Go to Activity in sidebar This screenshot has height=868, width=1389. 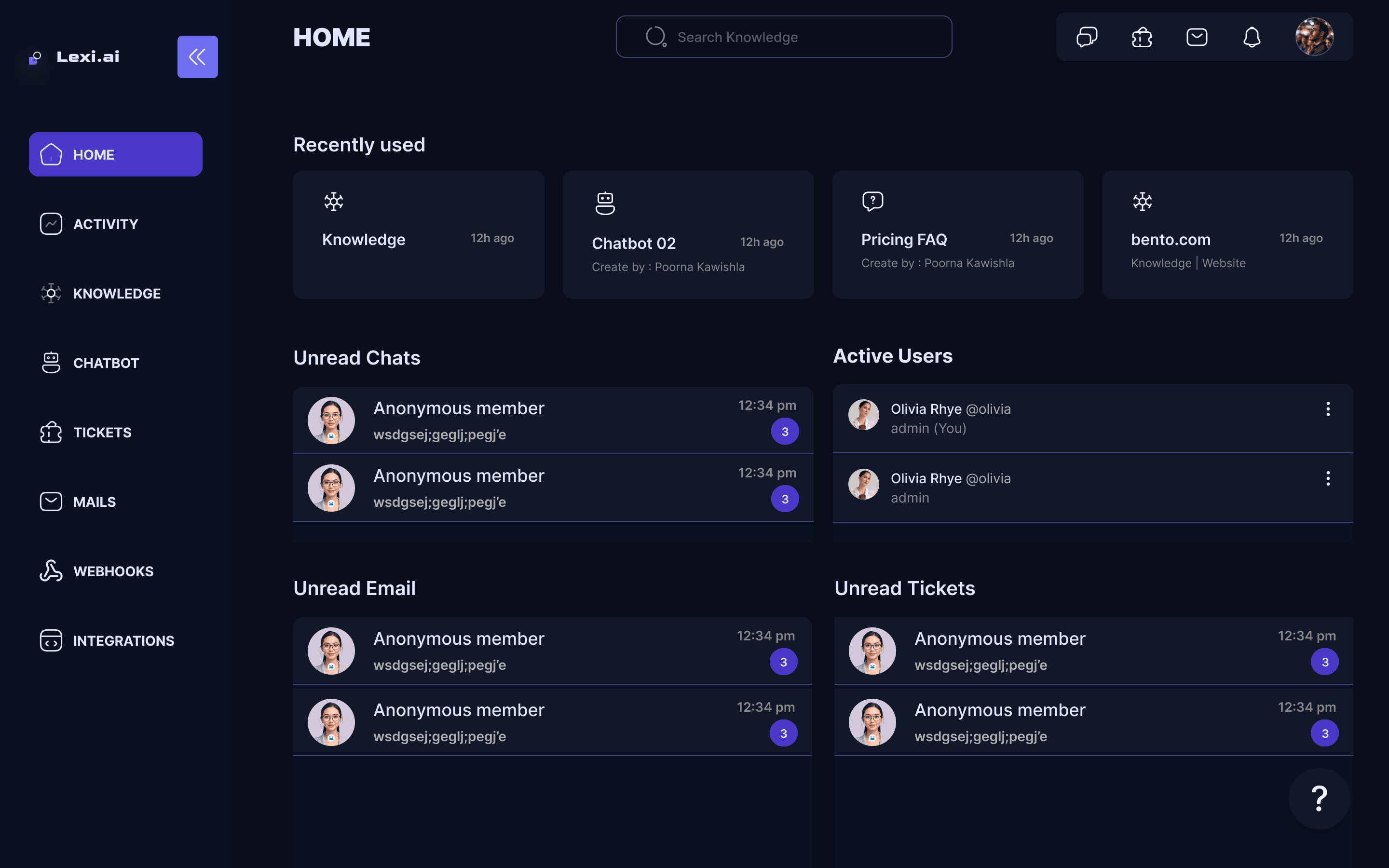coord(106,224)
